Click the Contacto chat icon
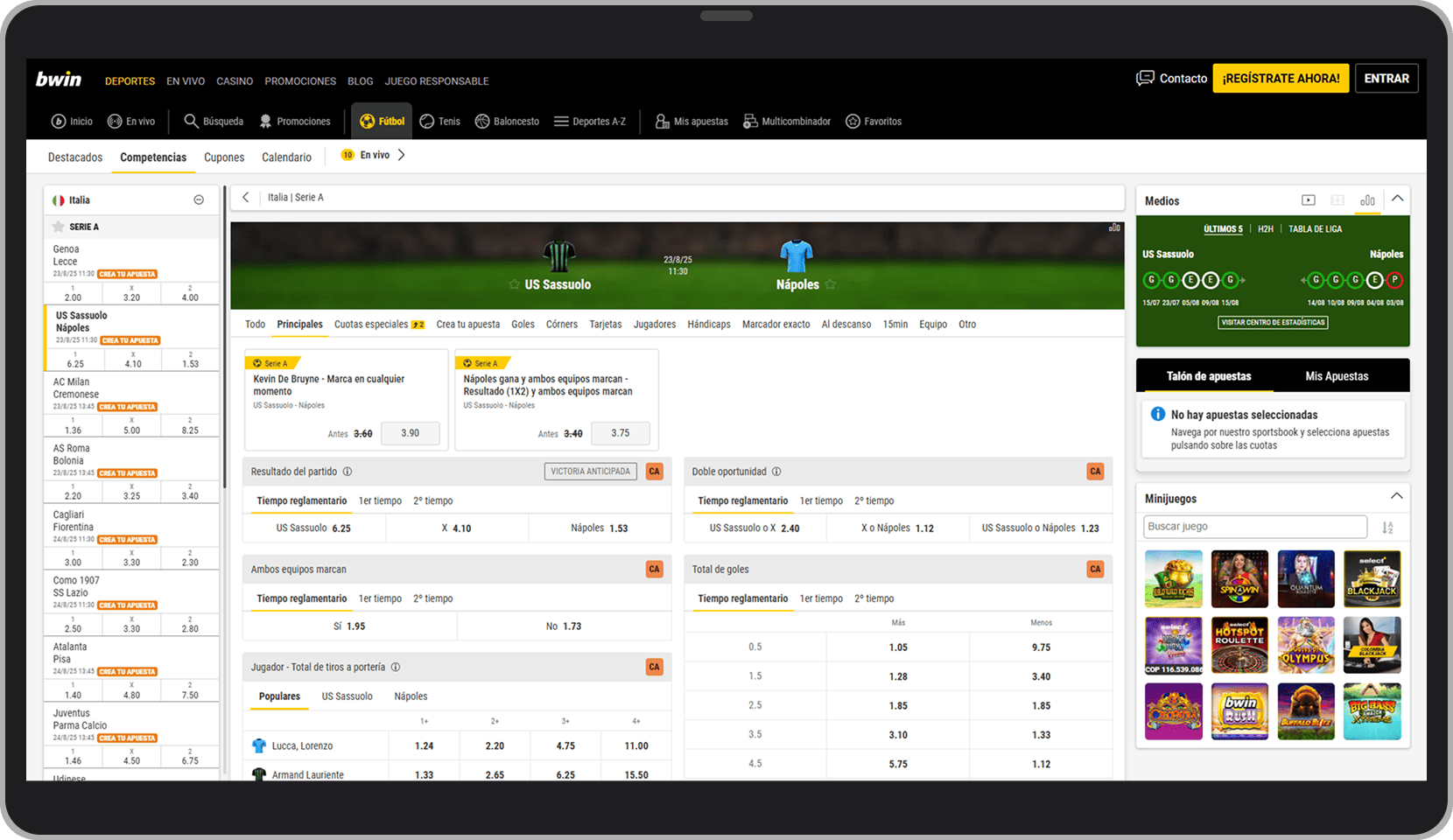1453x840 pixels. [1145, 78]
